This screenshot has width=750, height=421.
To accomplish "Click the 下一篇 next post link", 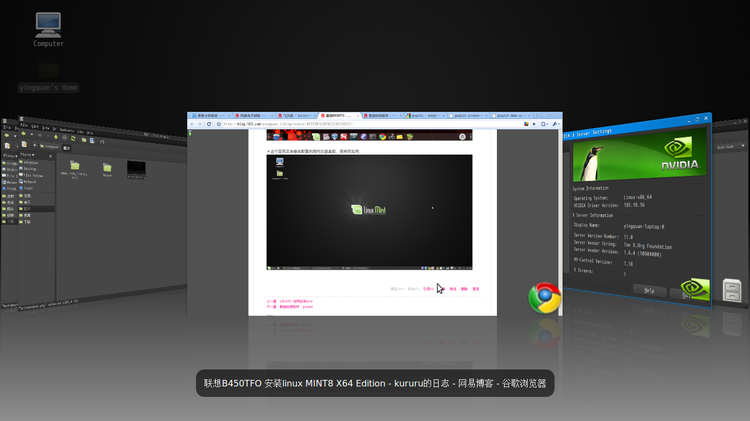I will pos(289,307).
